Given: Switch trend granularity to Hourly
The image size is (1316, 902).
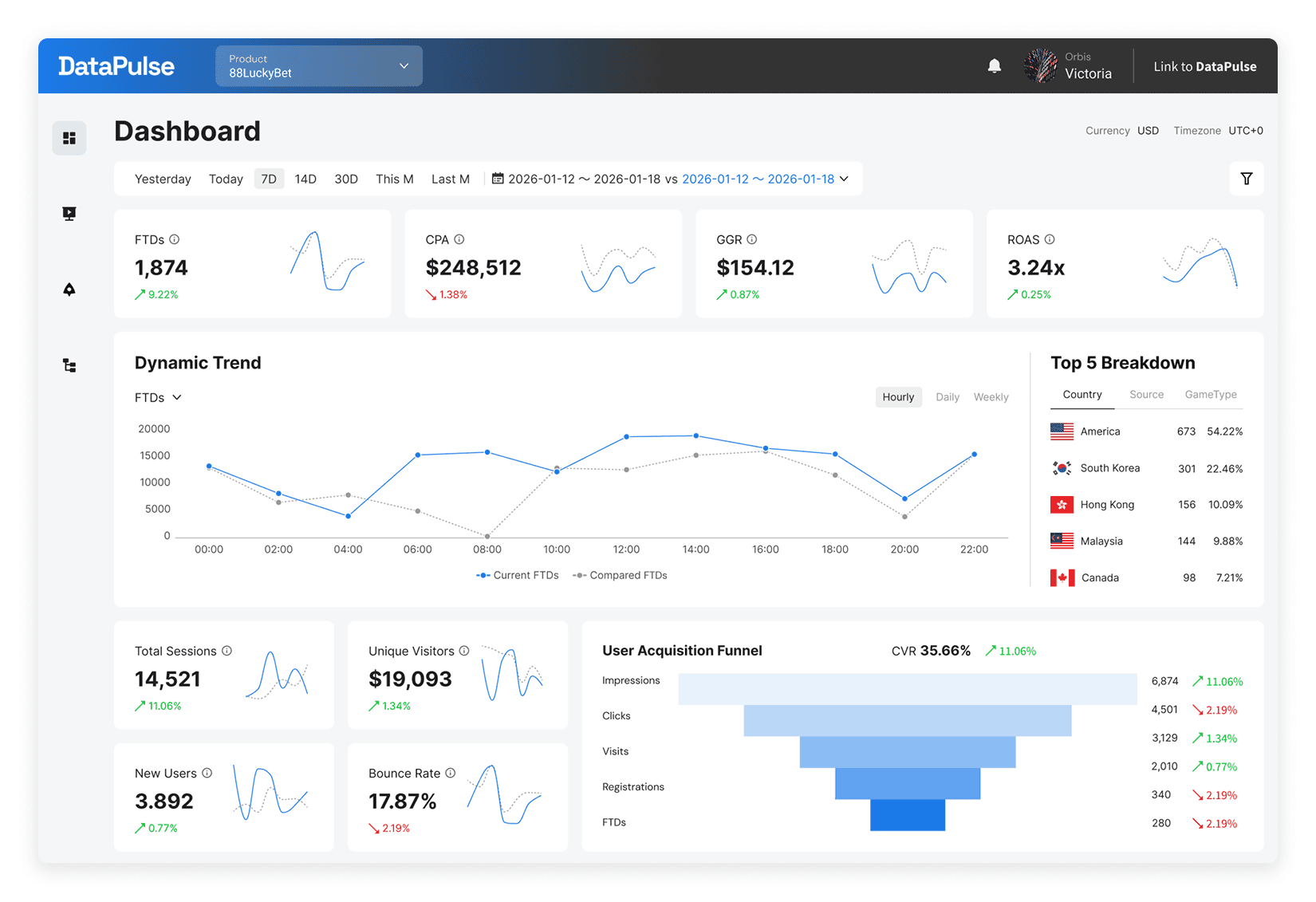Looking at the screenshot, I should point(898,396).
